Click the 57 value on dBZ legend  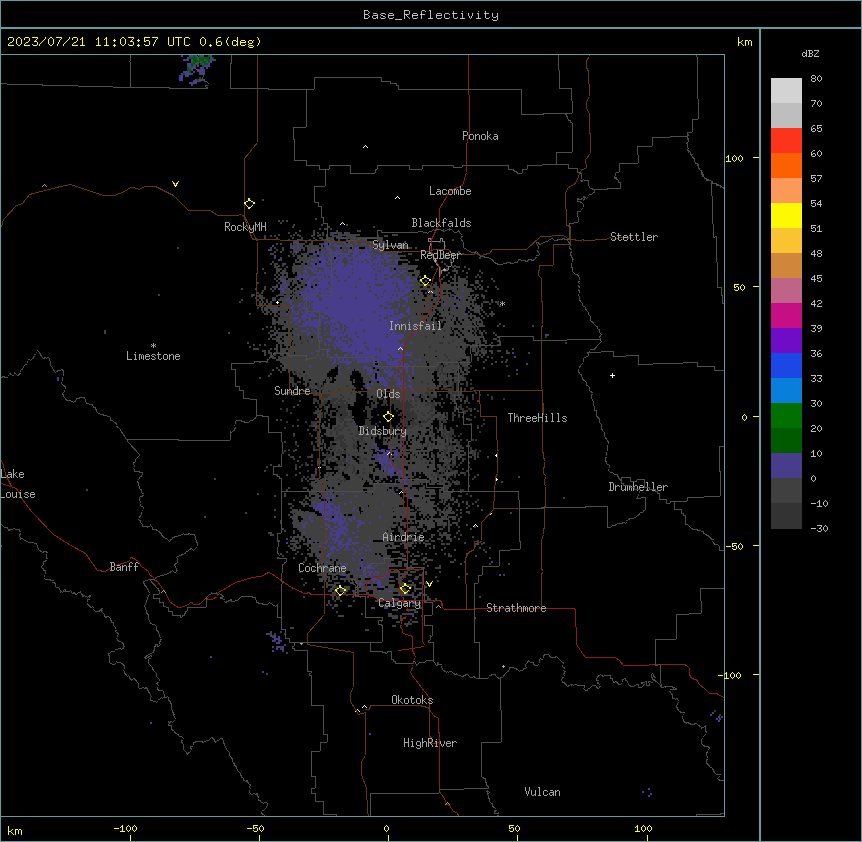816,179
